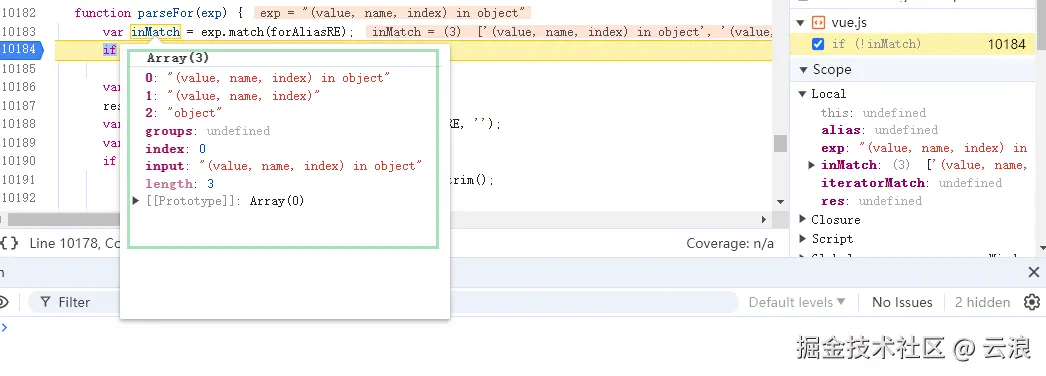
Task: Click the breakpoint marker on line 10184
Action: 20,49
